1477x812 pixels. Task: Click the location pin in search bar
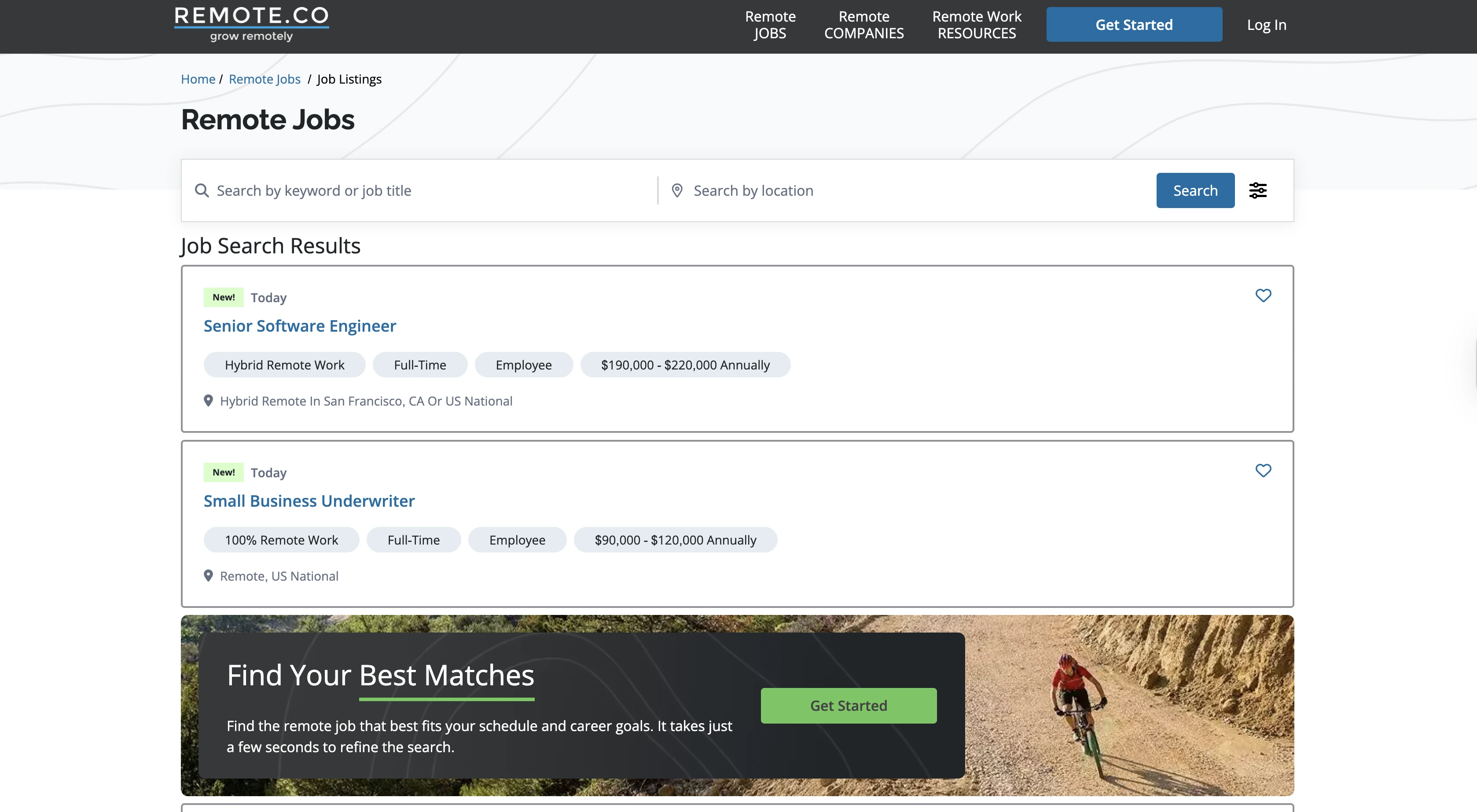click(x=677, y=190)
